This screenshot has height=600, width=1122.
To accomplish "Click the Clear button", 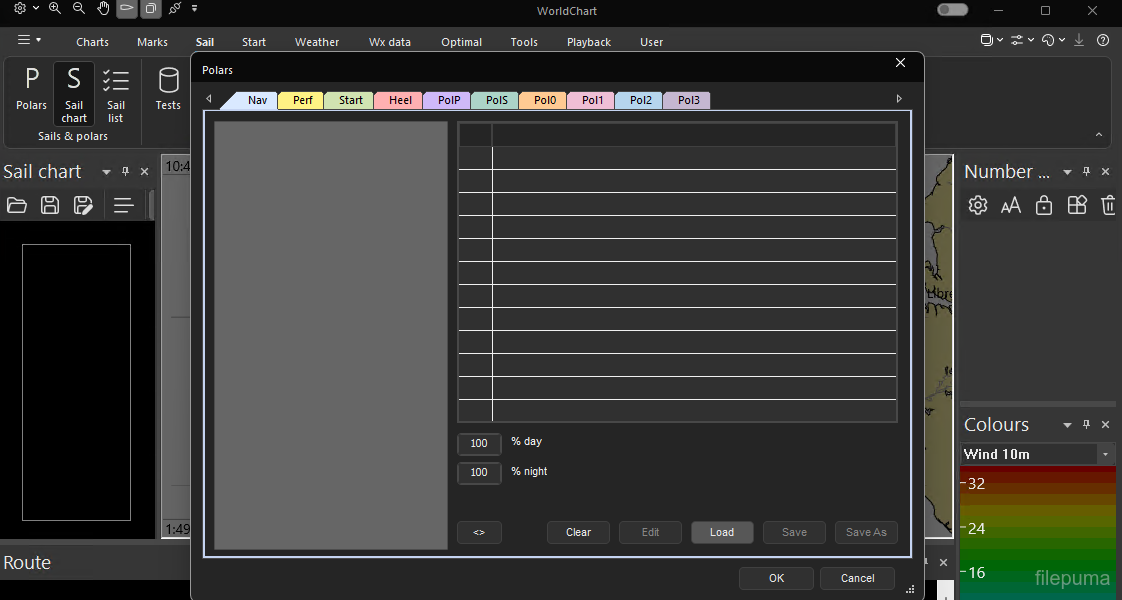I will [578, 533].
